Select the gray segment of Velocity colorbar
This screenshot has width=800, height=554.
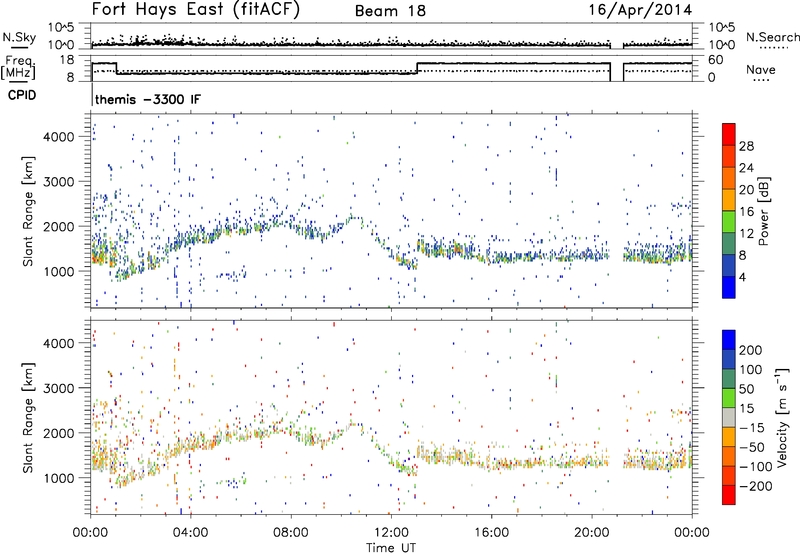(x=729, y=417)
